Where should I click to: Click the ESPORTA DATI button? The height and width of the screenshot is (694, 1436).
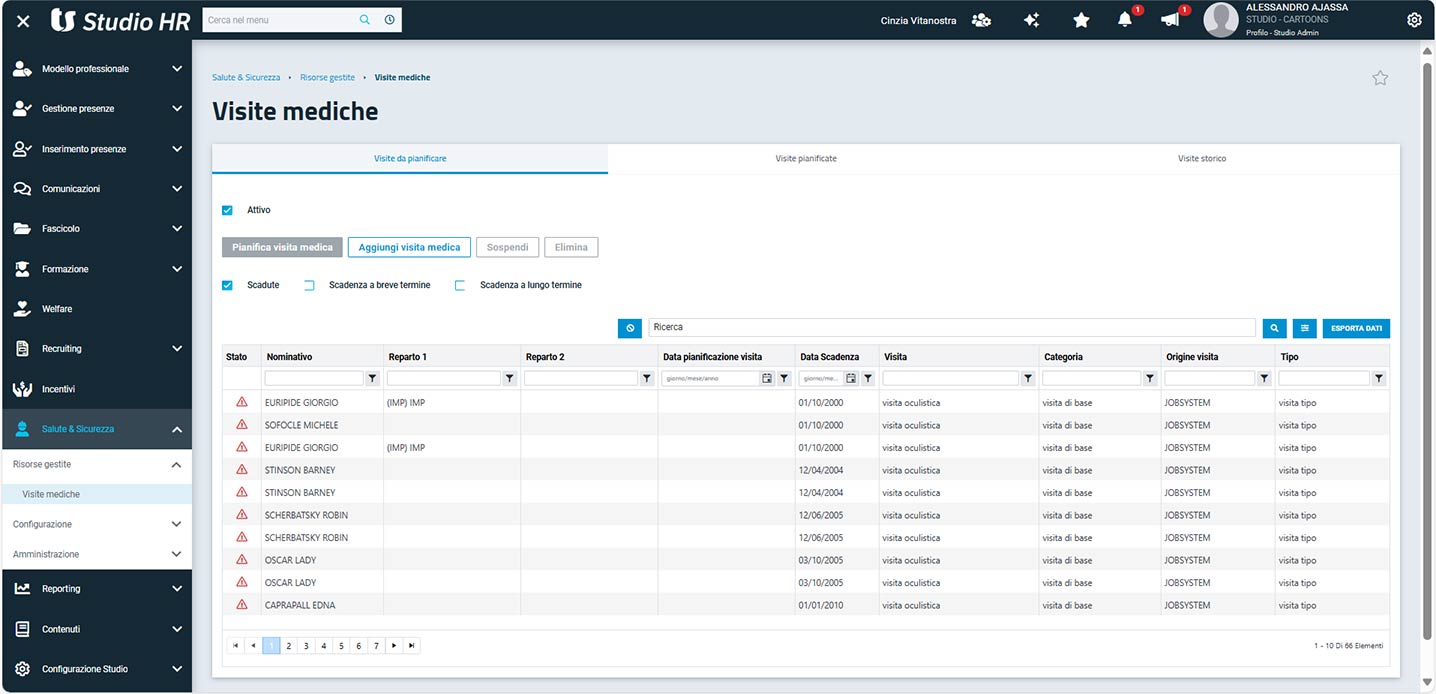1356,328
